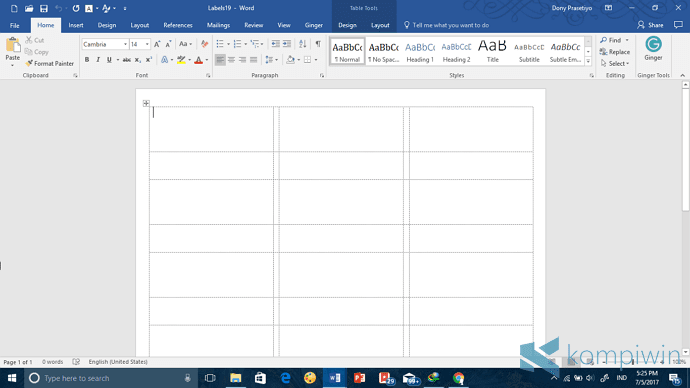The image size is (690, 388).
Task: Save the document with the floppy icon
Action: pos(44,8)
